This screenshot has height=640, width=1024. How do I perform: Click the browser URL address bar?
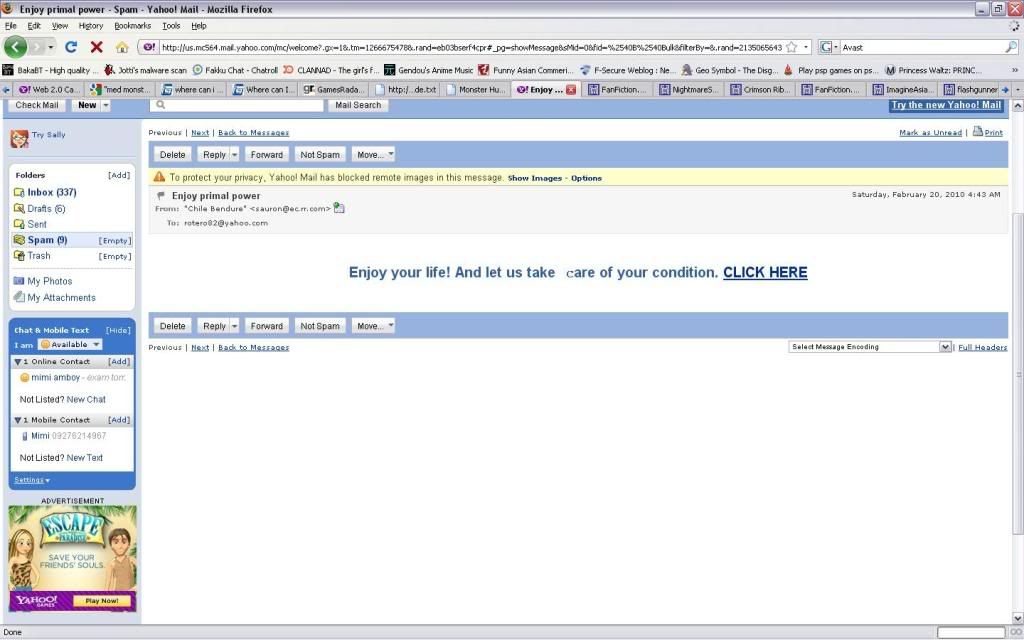point(471,47)
